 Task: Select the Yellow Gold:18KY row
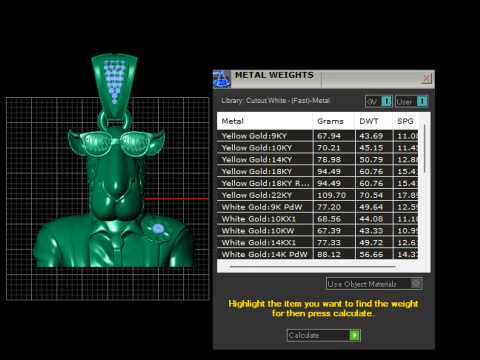pyautogui.click(x=317, y=171)
